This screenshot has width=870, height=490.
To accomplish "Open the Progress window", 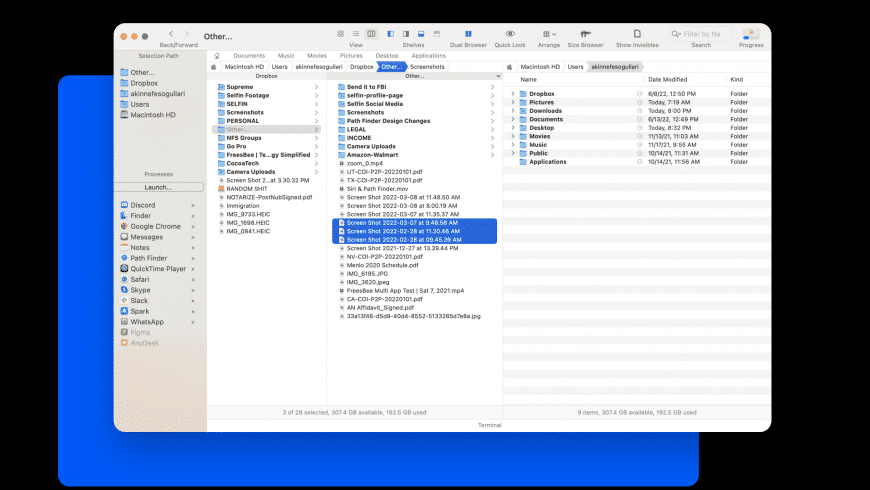I will pyautogui.click(x=750, y=34).
